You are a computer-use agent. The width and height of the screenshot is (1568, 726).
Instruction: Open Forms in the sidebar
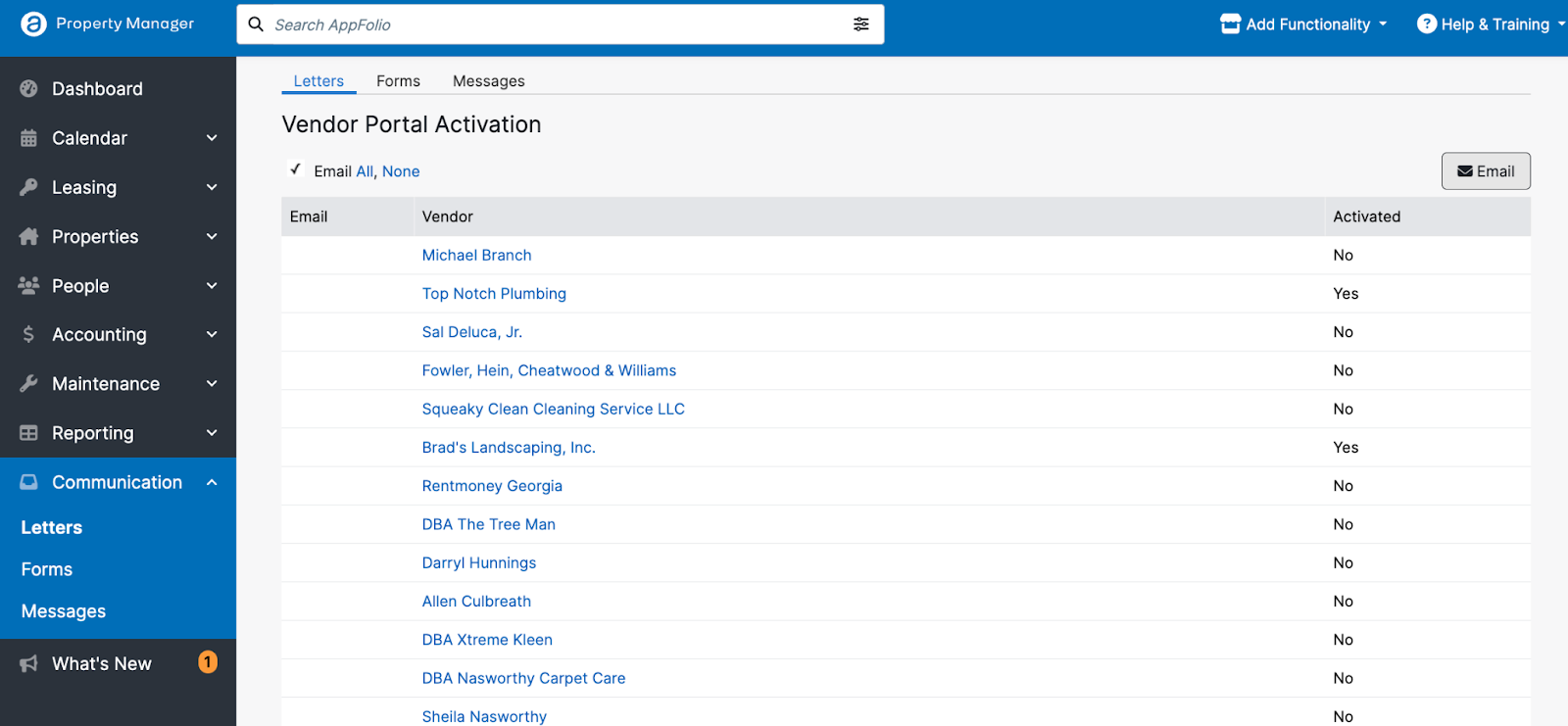[47, 569]
